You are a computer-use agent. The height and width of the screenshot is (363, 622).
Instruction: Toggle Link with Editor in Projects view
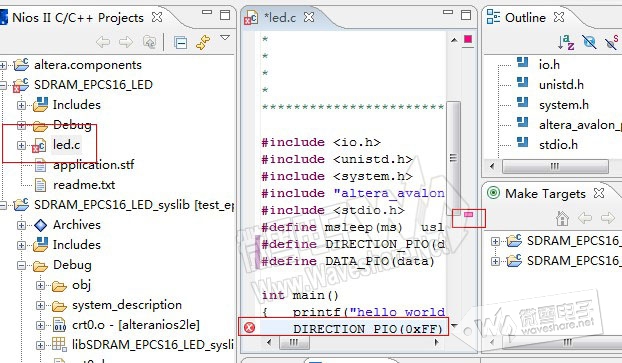pyautogui.click(x=203, y=42)
